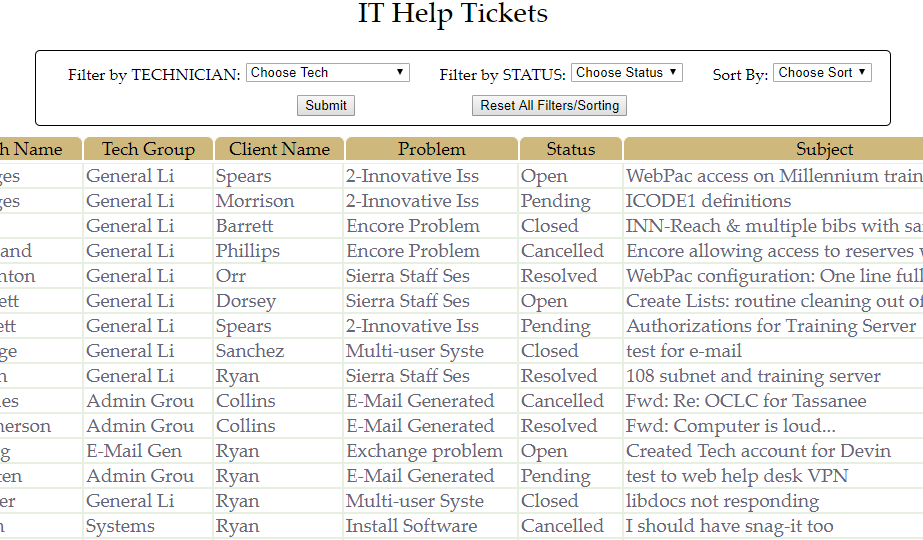923x540 pixels.
Task: Click the Status column header
Action: pyautogui.click(x=571, y=150)
